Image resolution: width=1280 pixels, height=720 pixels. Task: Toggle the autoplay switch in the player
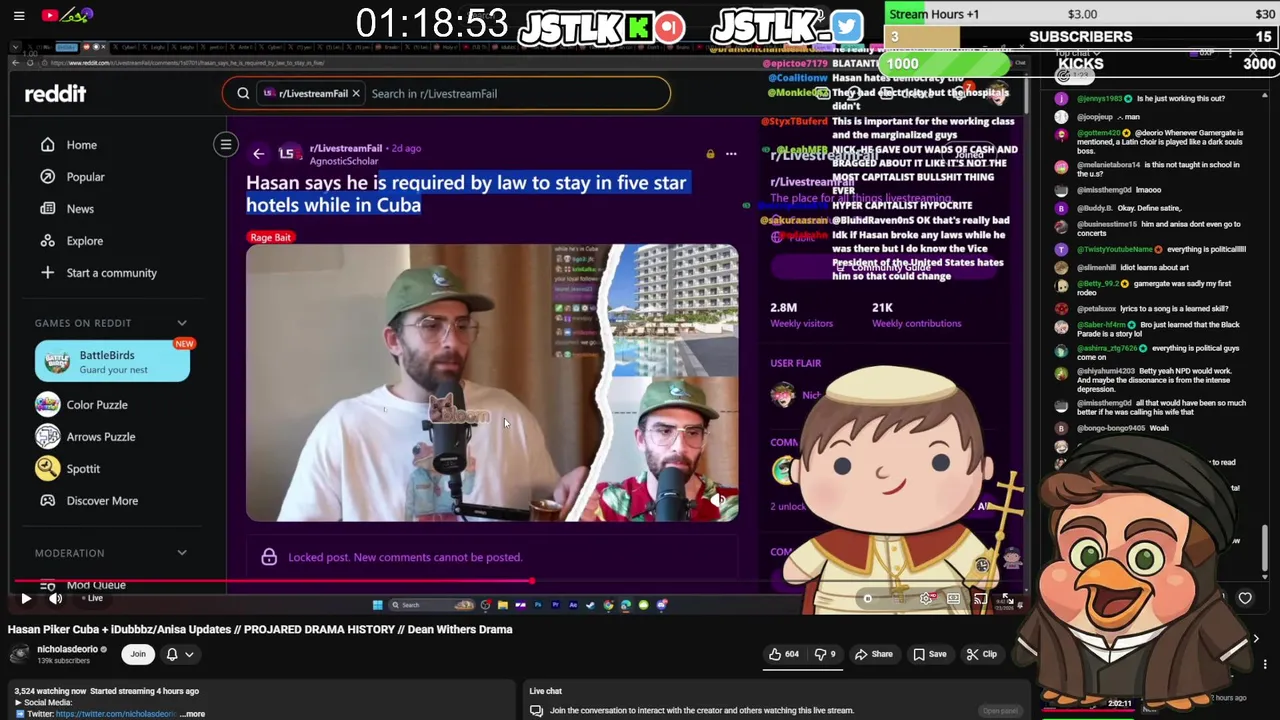point(867,599)
